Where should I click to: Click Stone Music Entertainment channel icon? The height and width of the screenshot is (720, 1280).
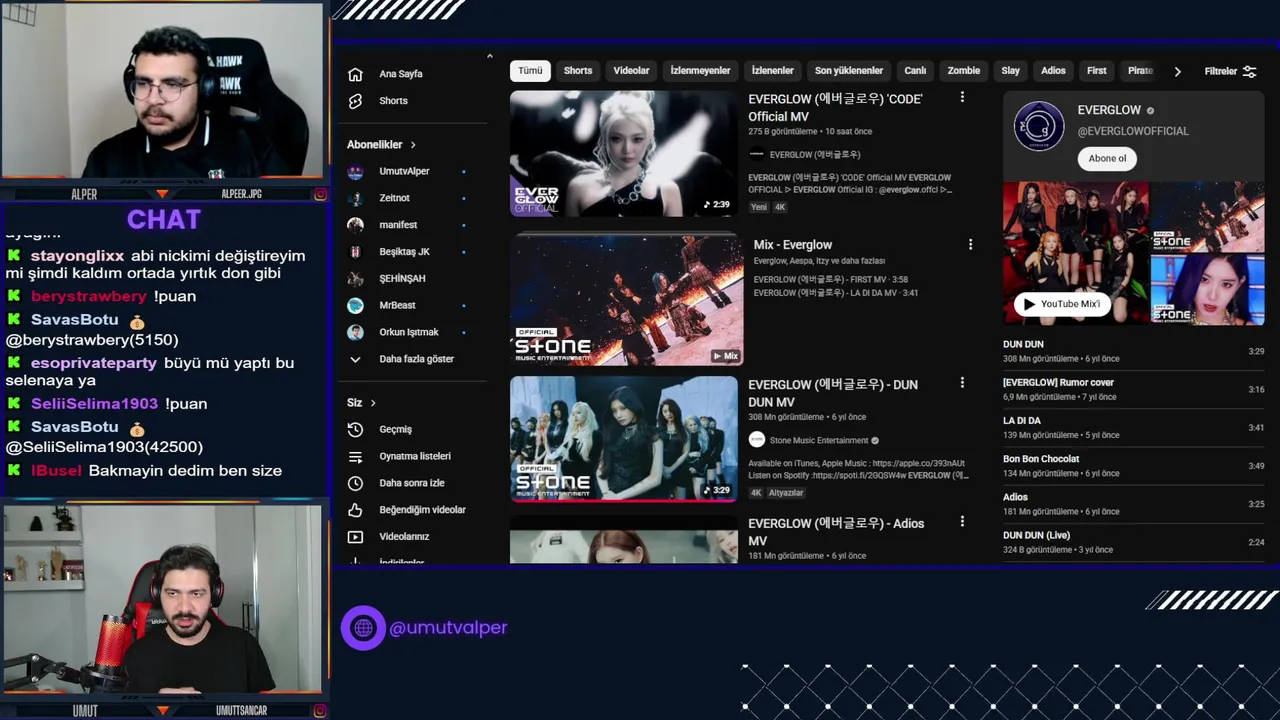757,440
